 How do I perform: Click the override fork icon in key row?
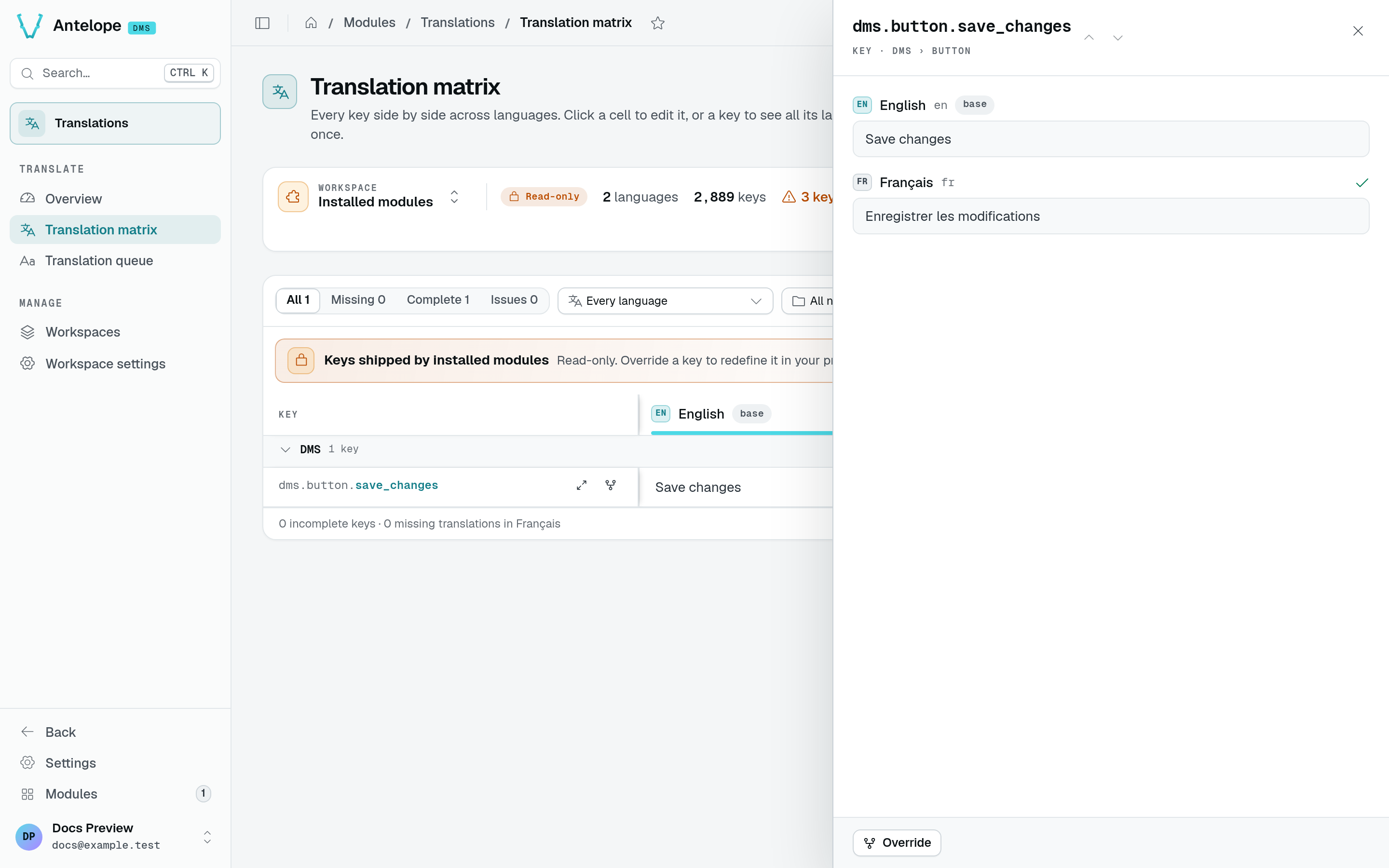pyautogui.click(x=611, y=485)
